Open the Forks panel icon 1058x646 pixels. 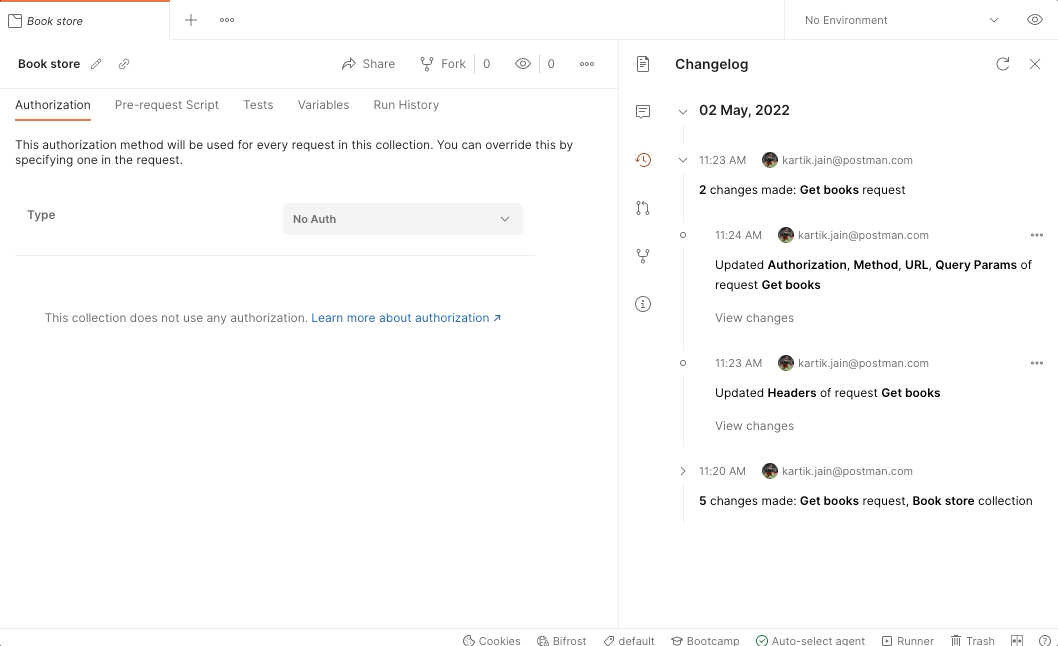(643, 256)
